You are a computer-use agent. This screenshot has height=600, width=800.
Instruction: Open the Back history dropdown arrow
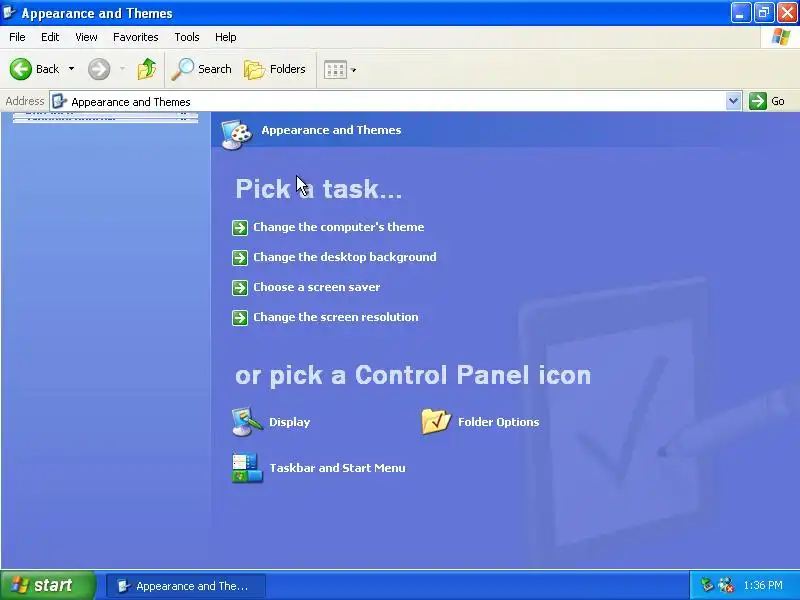(x=71, y=69)
